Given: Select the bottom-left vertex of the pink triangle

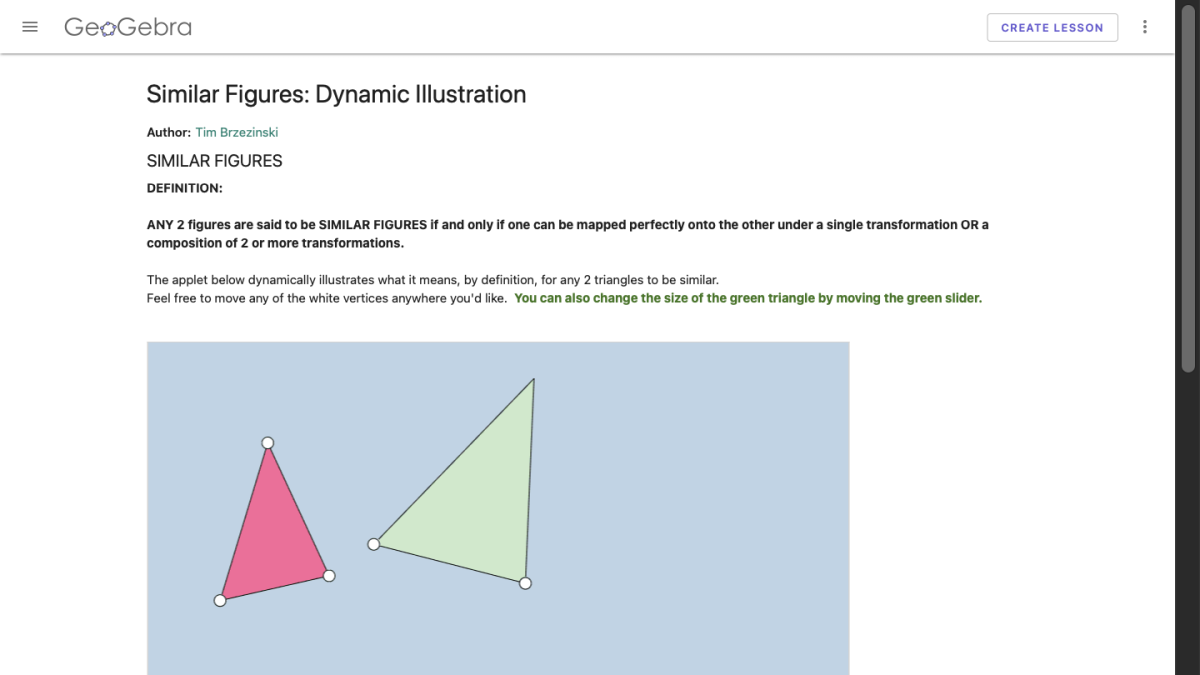Looking at the screenshot, I should [x=219, y=600].
